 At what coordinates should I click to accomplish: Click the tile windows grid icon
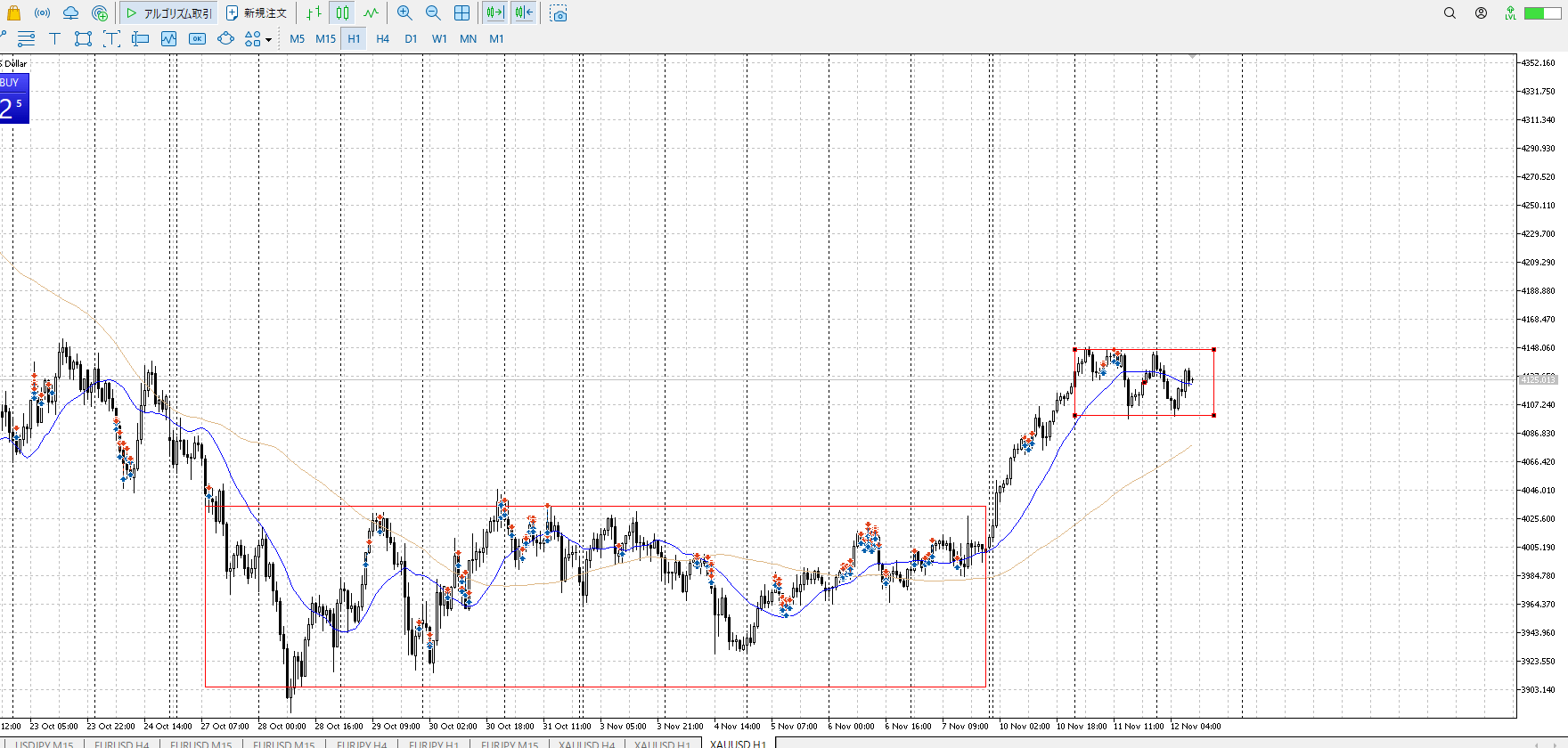(461, 13)
